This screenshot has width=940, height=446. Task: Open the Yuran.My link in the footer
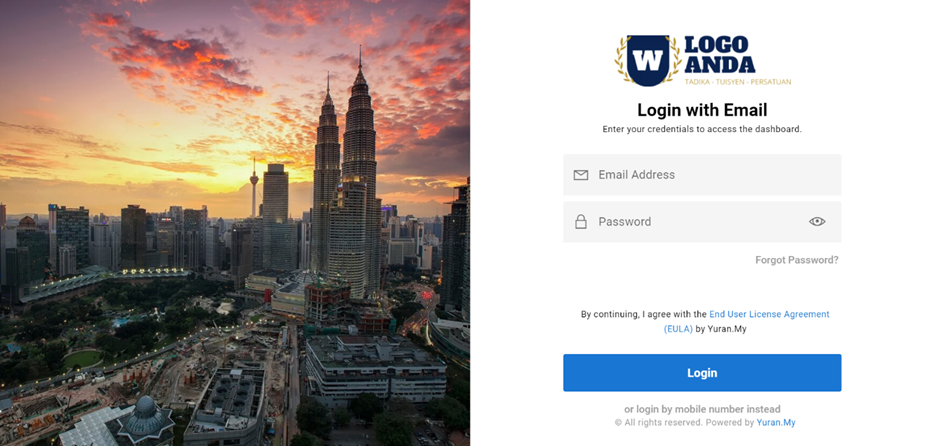[x=776, y=423]
